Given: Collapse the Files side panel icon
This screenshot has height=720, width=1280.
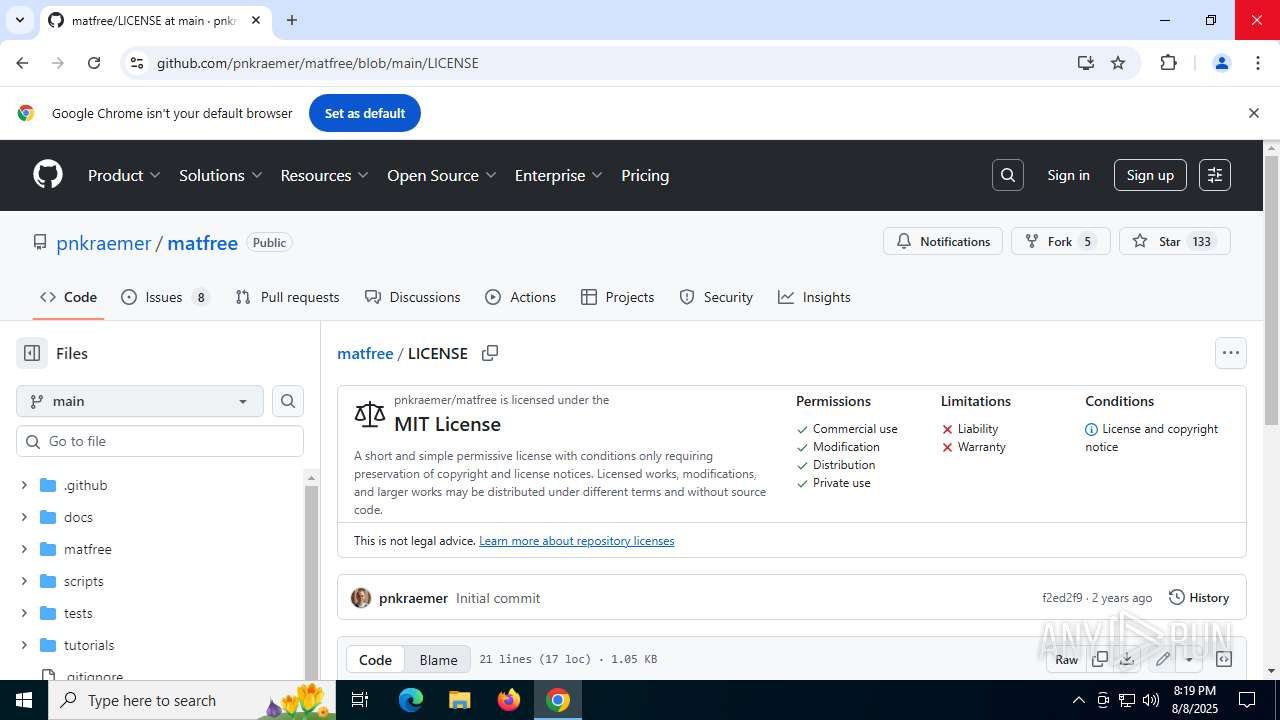Looking at the screenshot, I should coord(32,353).
